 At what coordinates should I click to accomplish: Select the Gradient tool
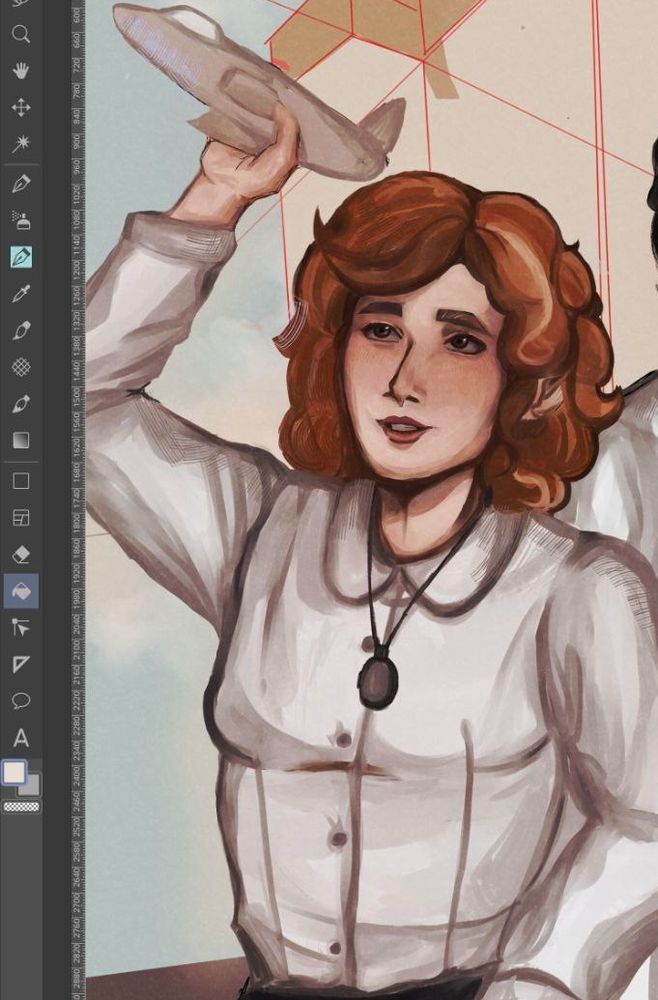coord(21,441)
